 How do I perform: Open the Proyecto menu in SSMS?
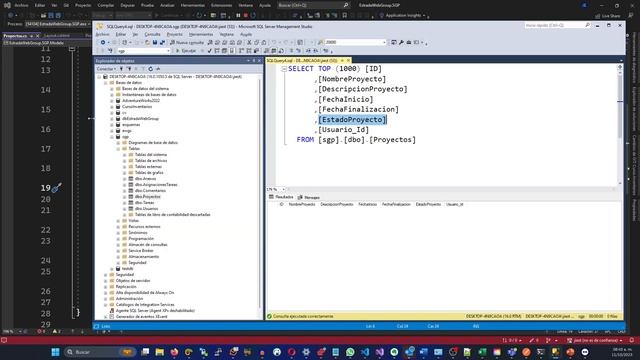174,35
